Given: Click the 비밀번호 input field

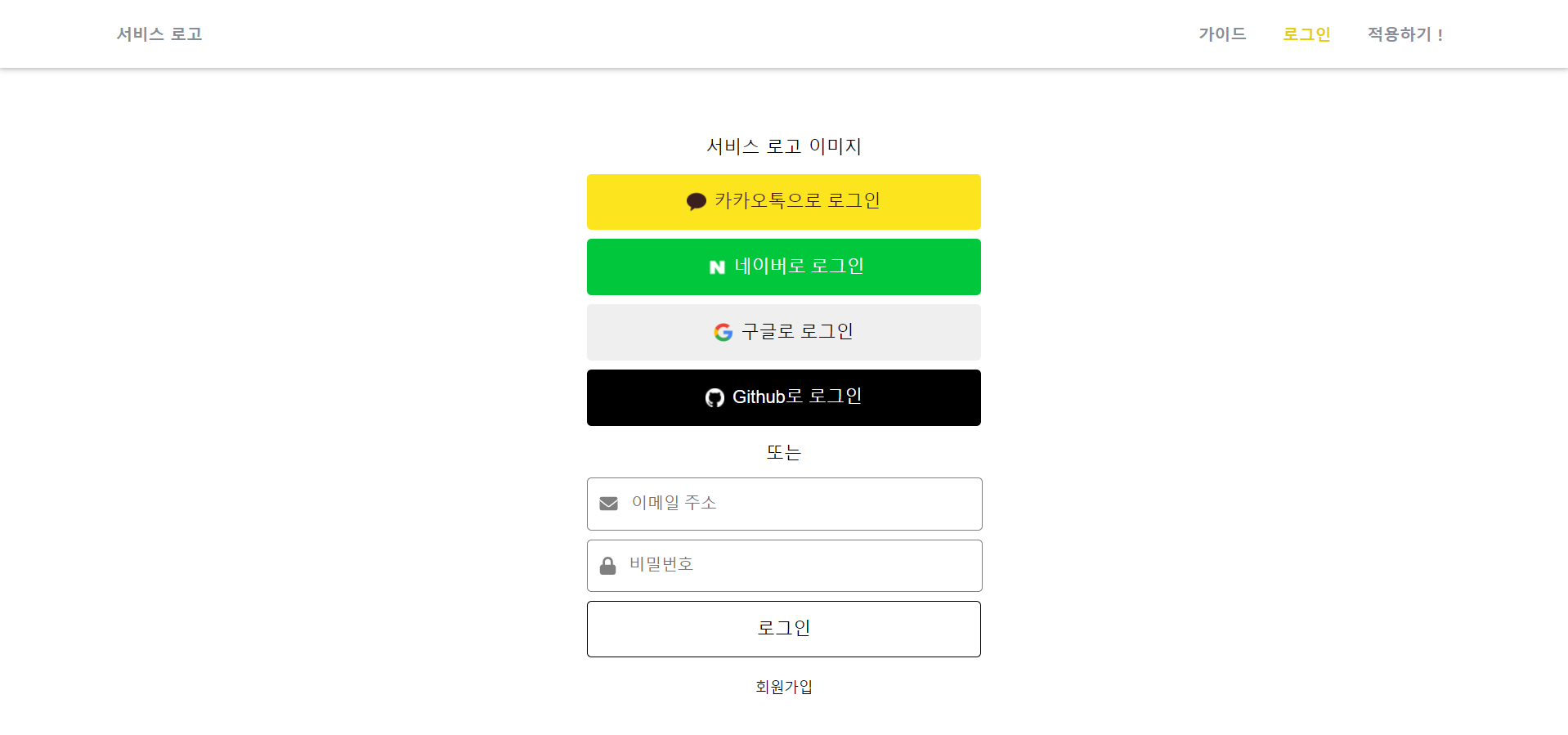Looking at the screenshot, I should pos(783,565).
